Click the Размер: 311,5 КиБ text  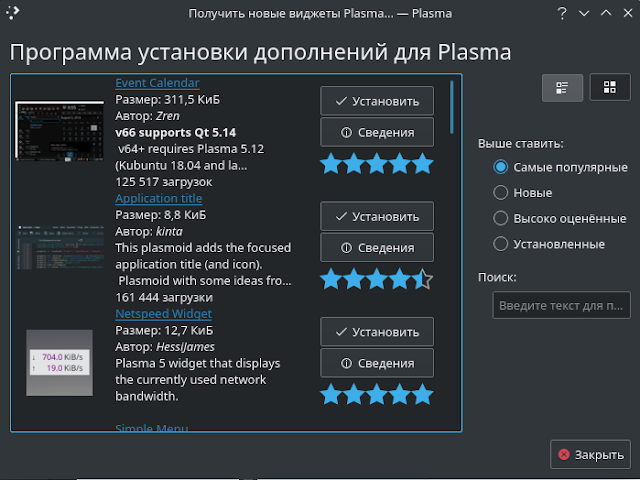pos(167,100)
